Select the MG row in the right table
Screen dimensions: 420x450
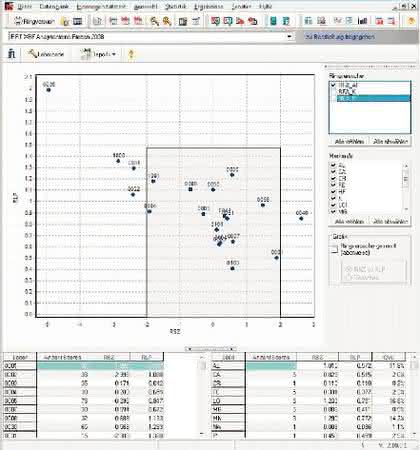pos(309,409)
